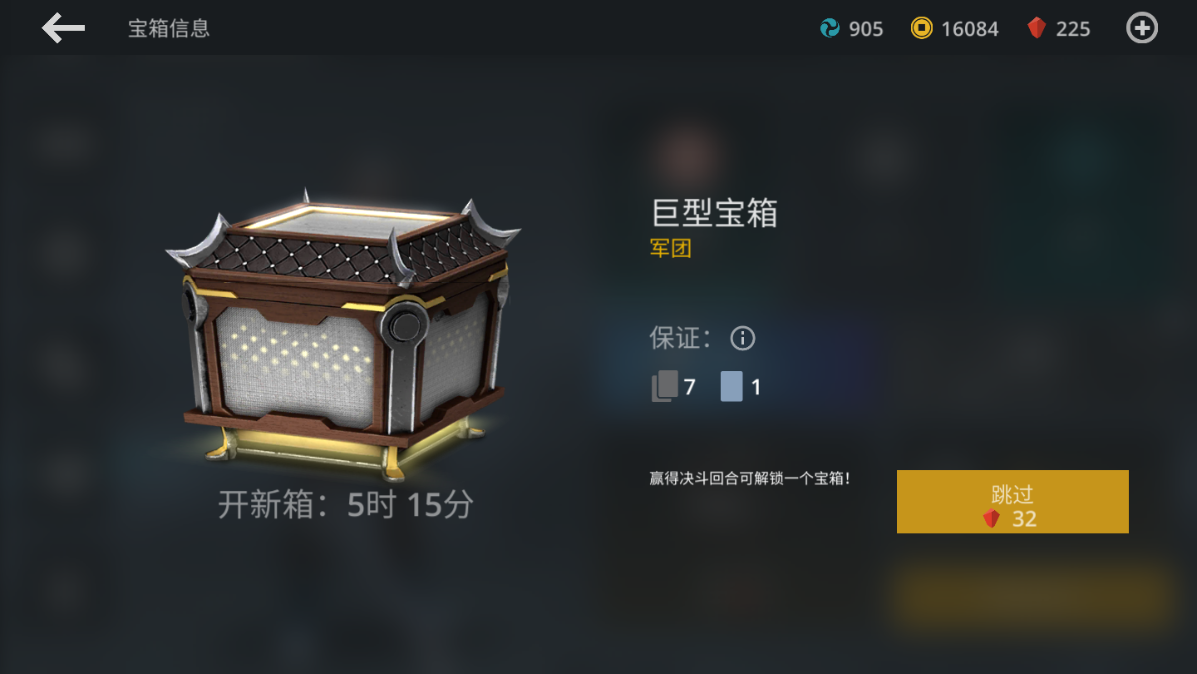Tap the blue card icon showing 1

[x=731, y=386]
